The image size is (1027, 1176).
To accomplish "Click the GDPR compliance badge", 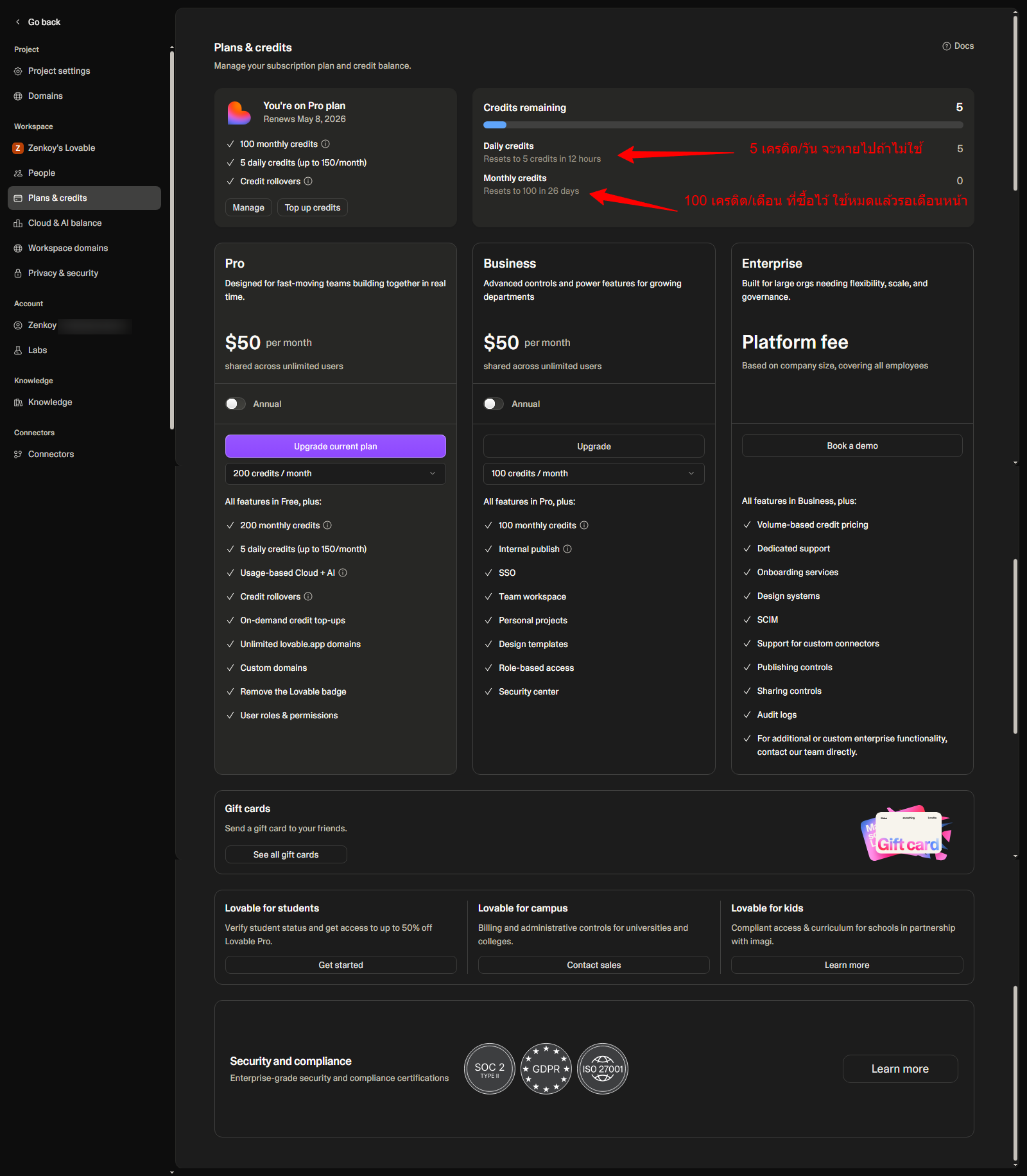I will point(546,1069).
